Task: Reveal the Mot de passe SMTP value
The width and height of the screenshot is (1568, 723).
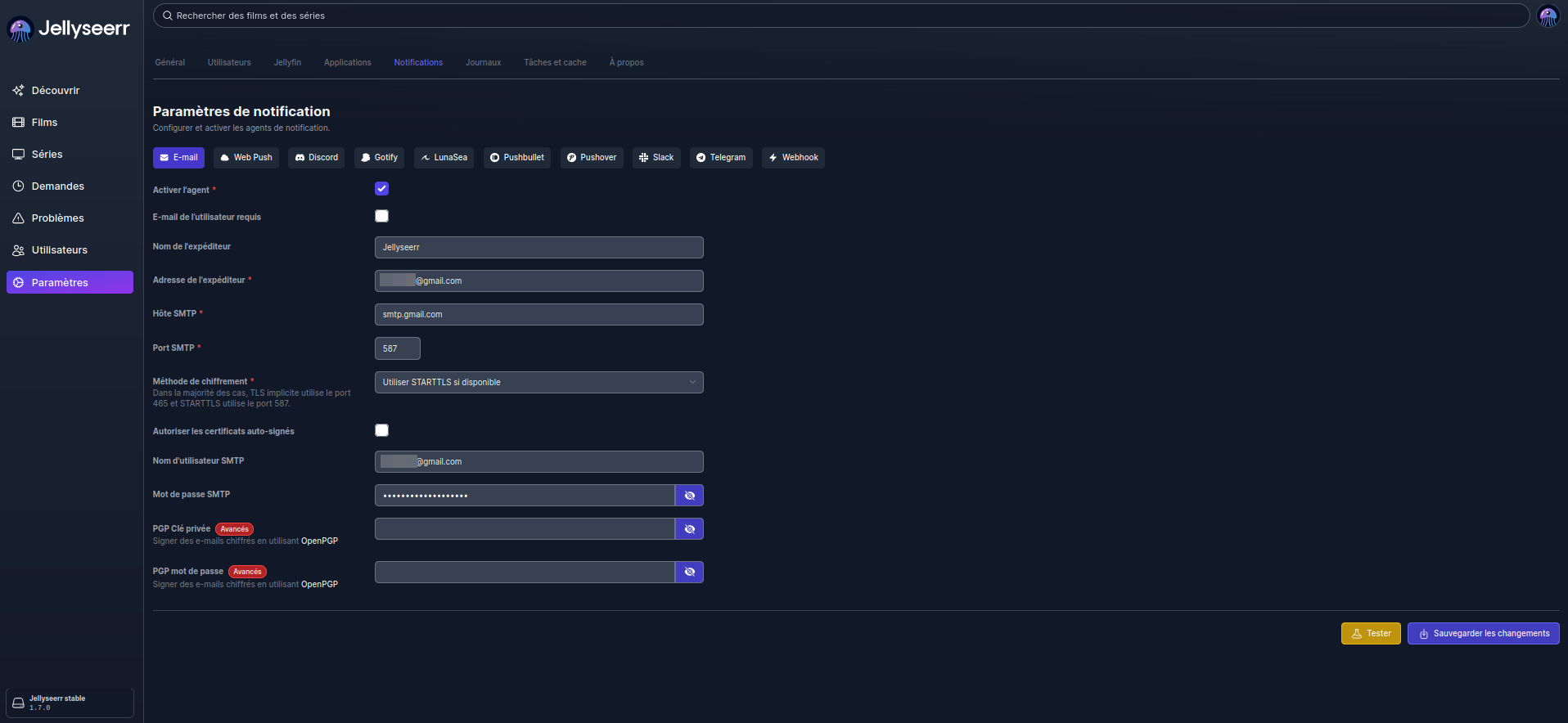Action: [689, 496]
